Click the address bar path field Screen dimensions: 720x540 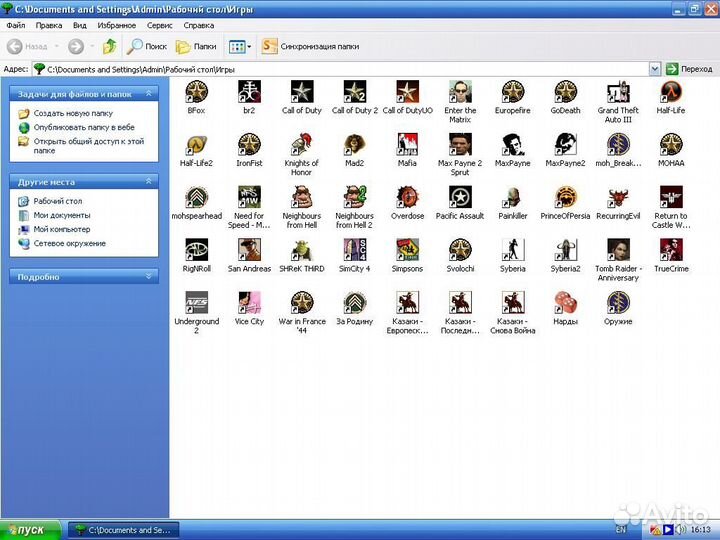(340, 69)
